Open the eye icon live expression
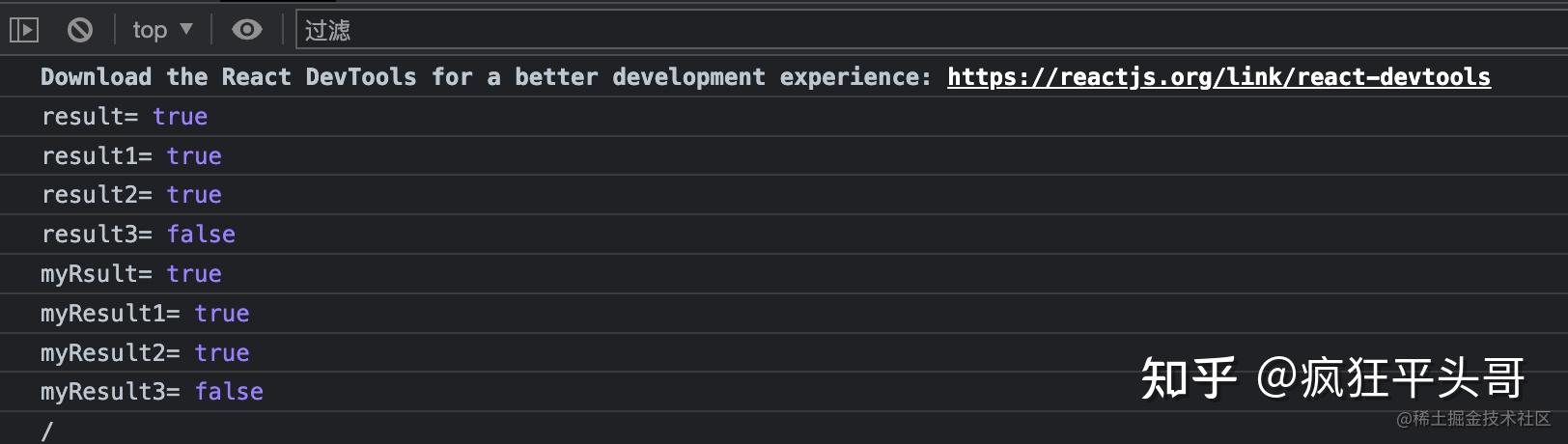This screenshot has width=1568, height=444. pos(247,30)
